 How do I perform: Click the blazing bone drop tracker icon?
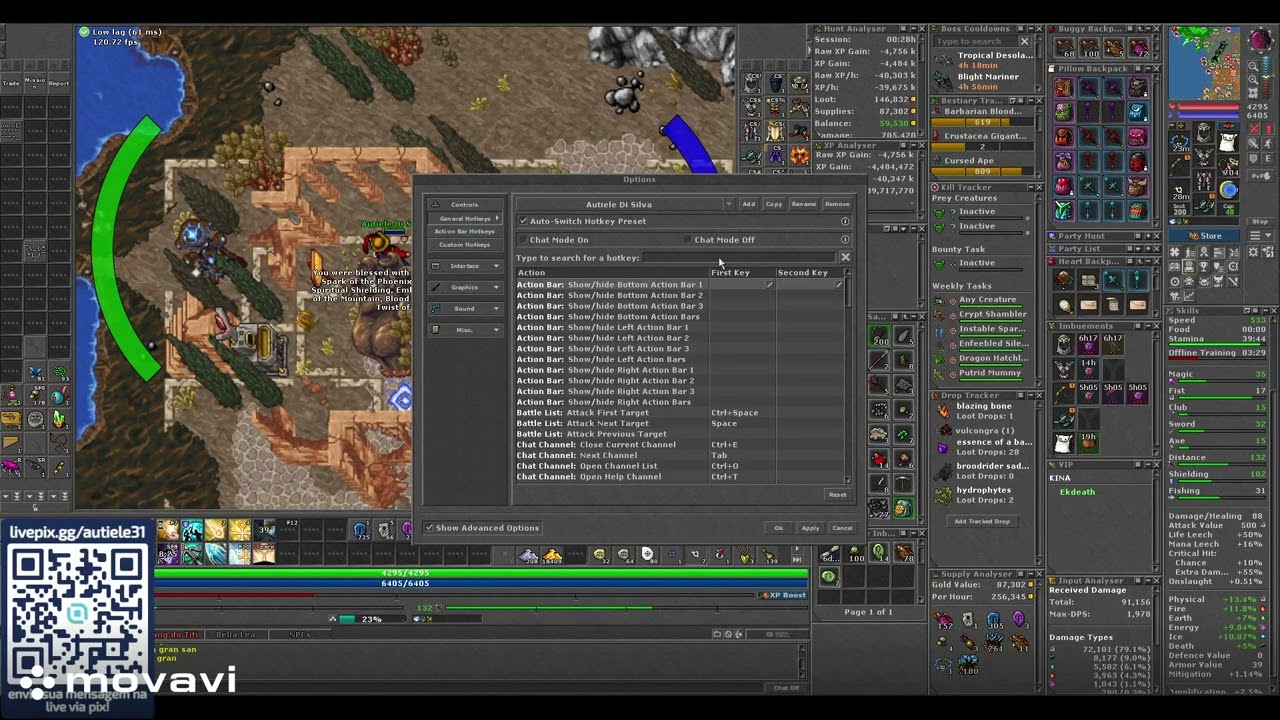943,411
